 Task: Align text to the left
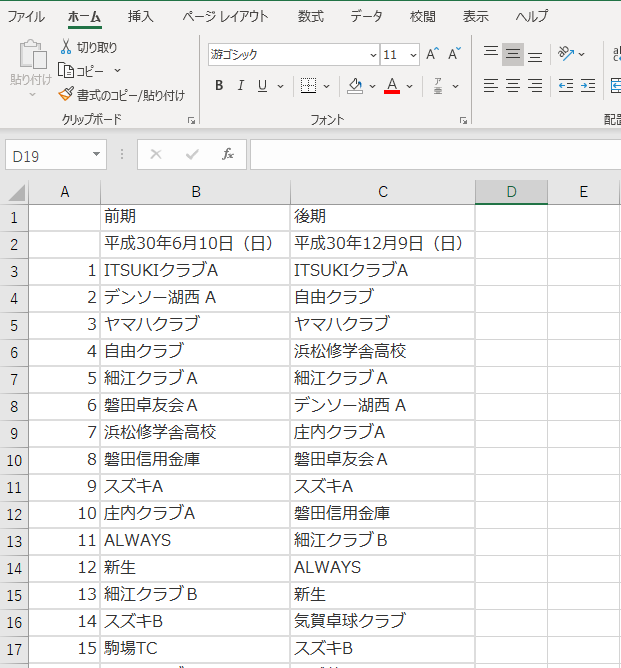[490, 86]
